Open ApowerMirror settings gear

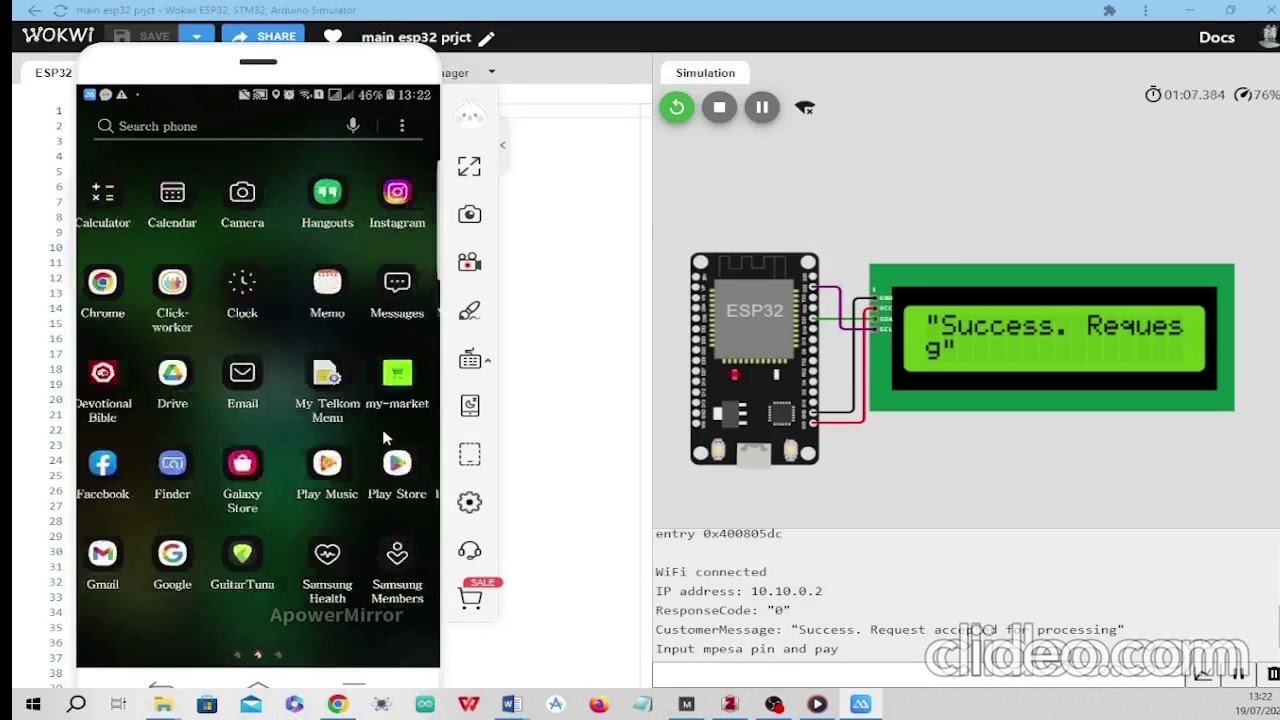point(469,502)
